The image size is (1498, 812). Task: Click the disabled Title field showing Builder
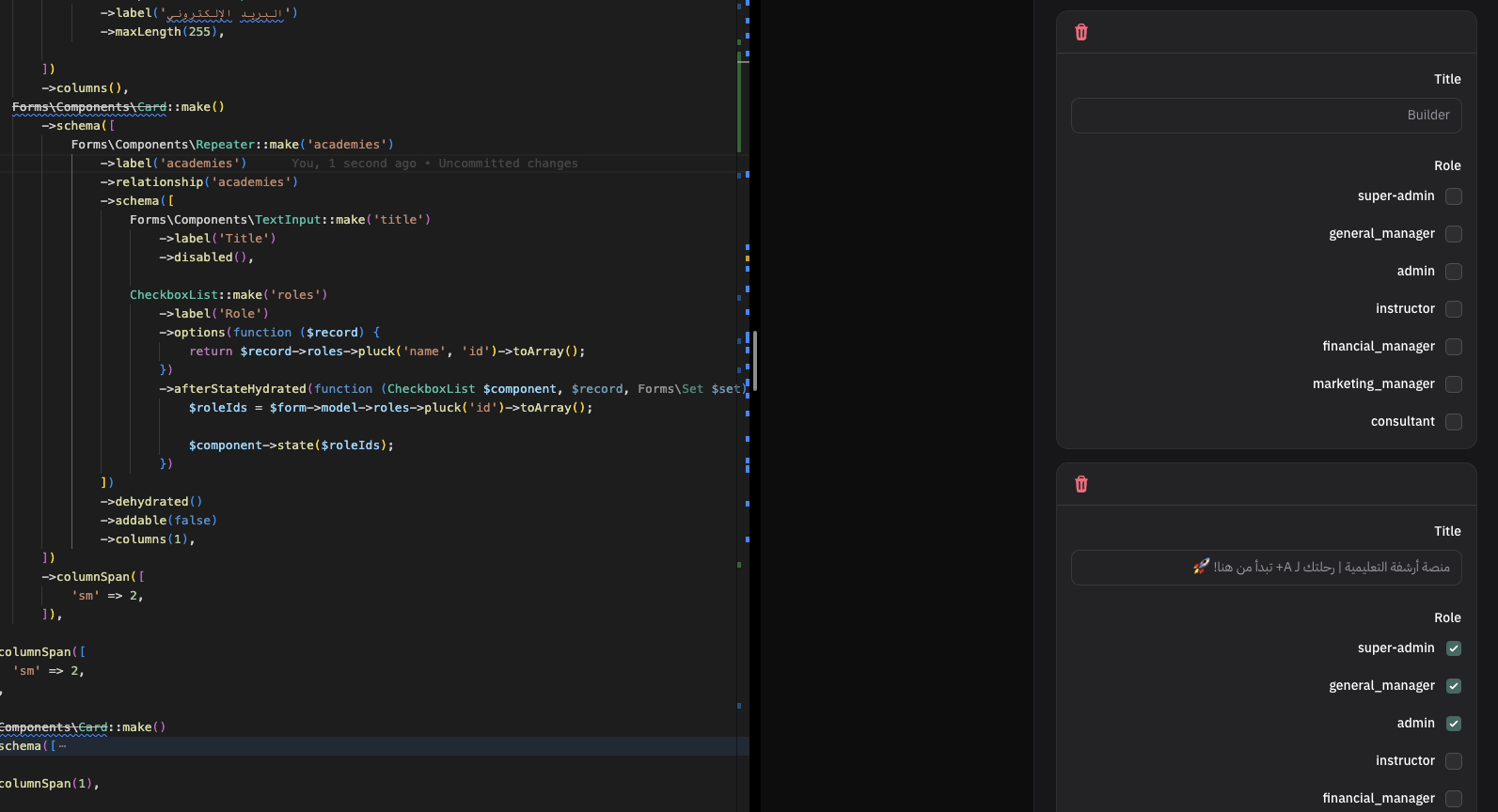(1266, 116)
